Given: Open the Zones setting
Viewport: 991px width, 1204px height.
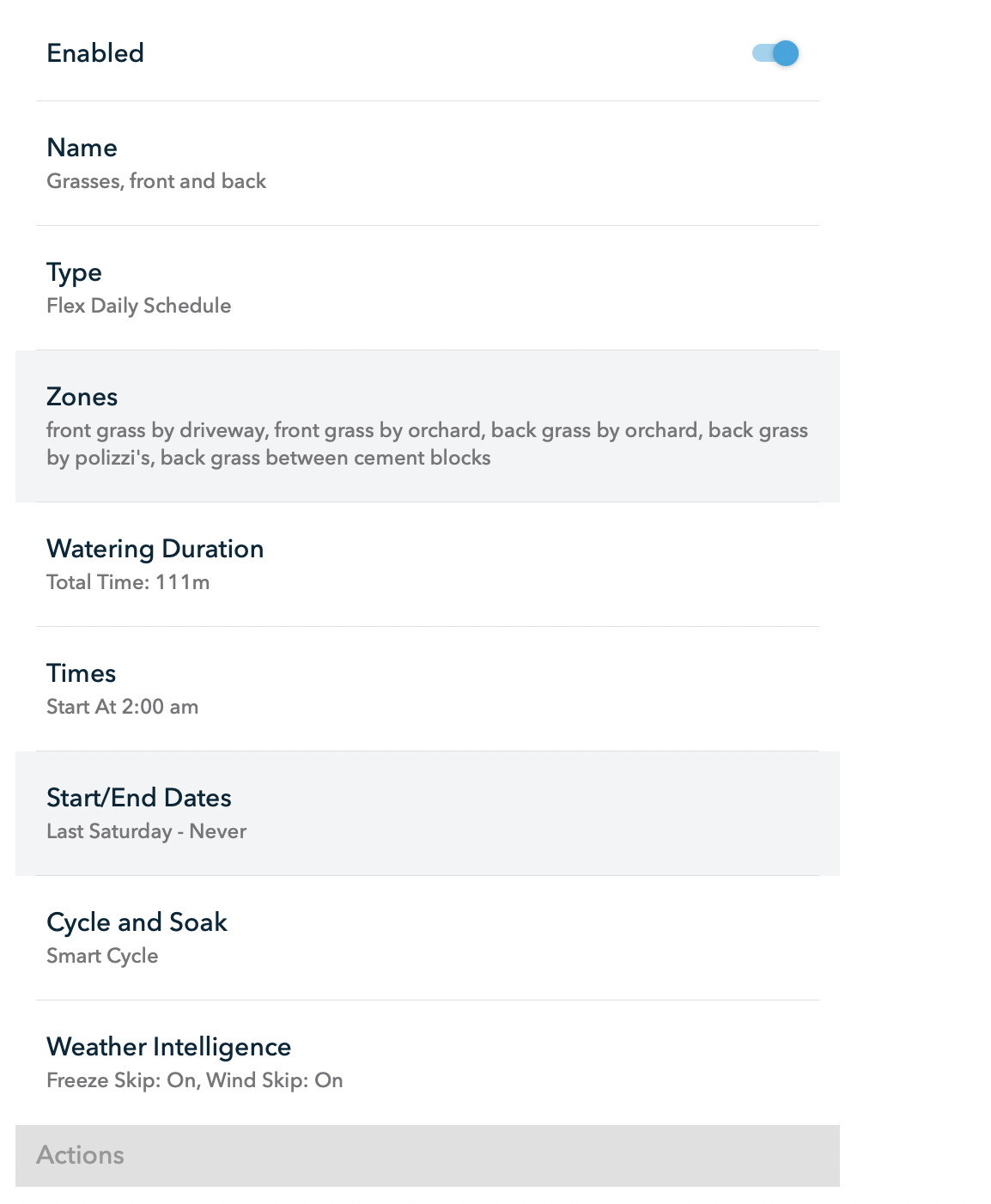Looking at the screenshot, I should pyautogui.click(x=428, y=426).
